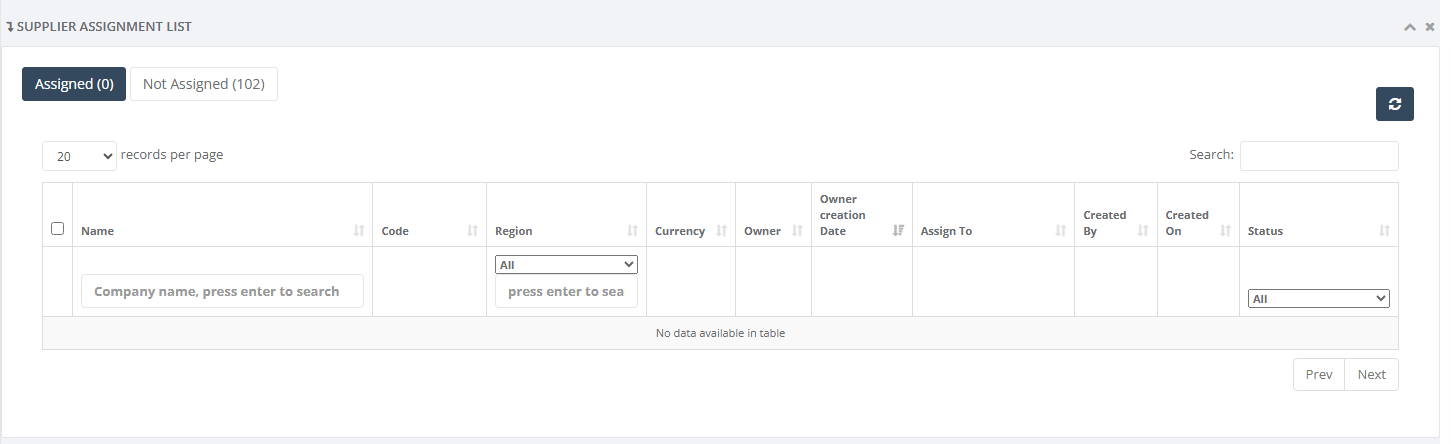This screenshot has height=444, width=1451.
Task: Sort by Name column arrows
Action: coord(359,231)
